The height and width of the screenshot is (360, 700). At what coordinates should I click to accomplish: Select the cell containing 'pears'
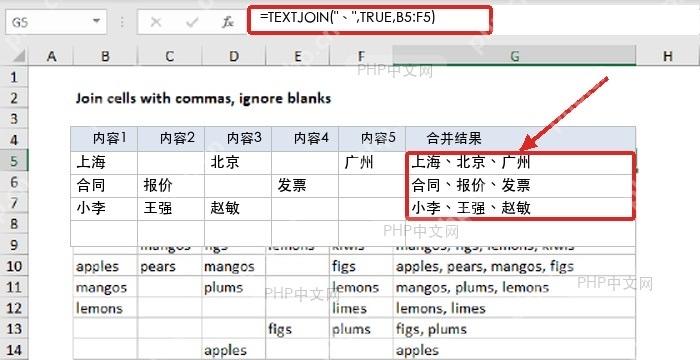pyautogui.click(x=170, y=267)
